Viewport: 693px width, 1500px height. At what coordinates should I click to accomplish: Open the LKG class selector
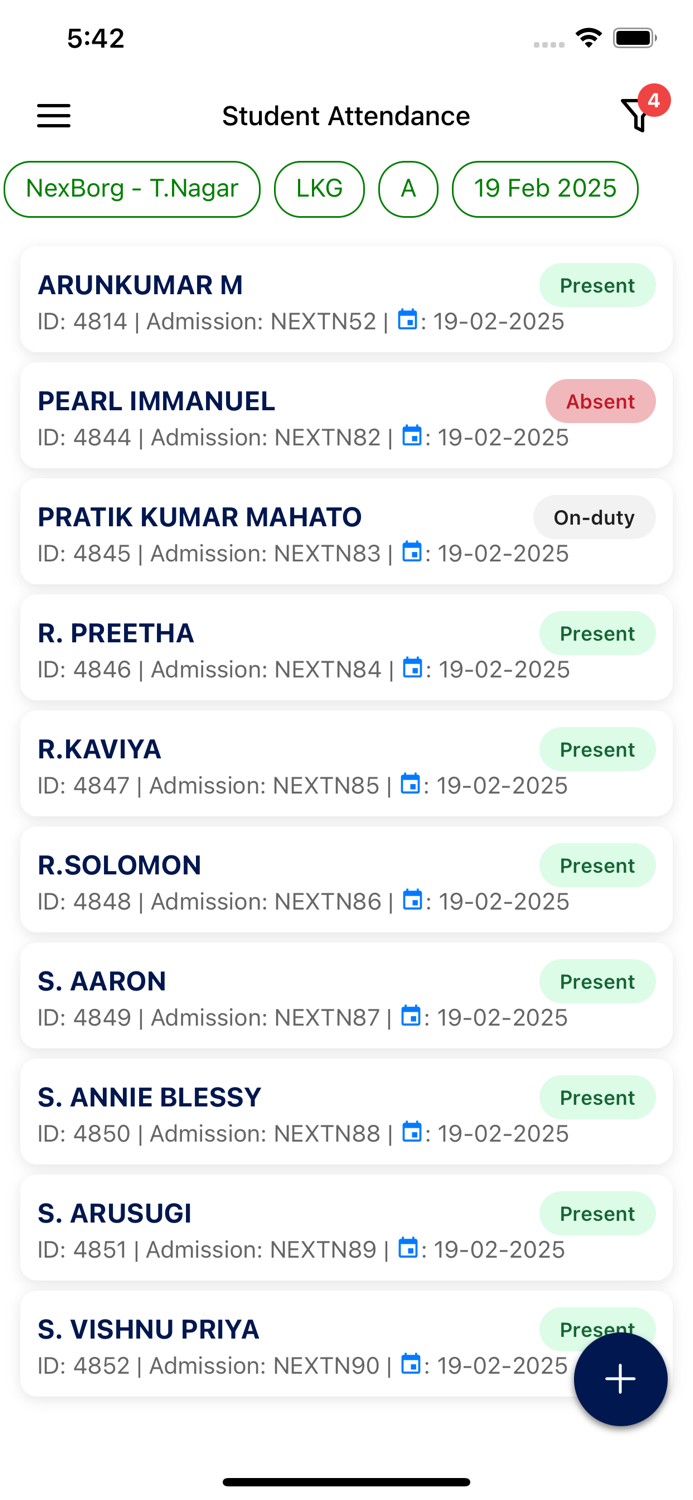[319, 188]
